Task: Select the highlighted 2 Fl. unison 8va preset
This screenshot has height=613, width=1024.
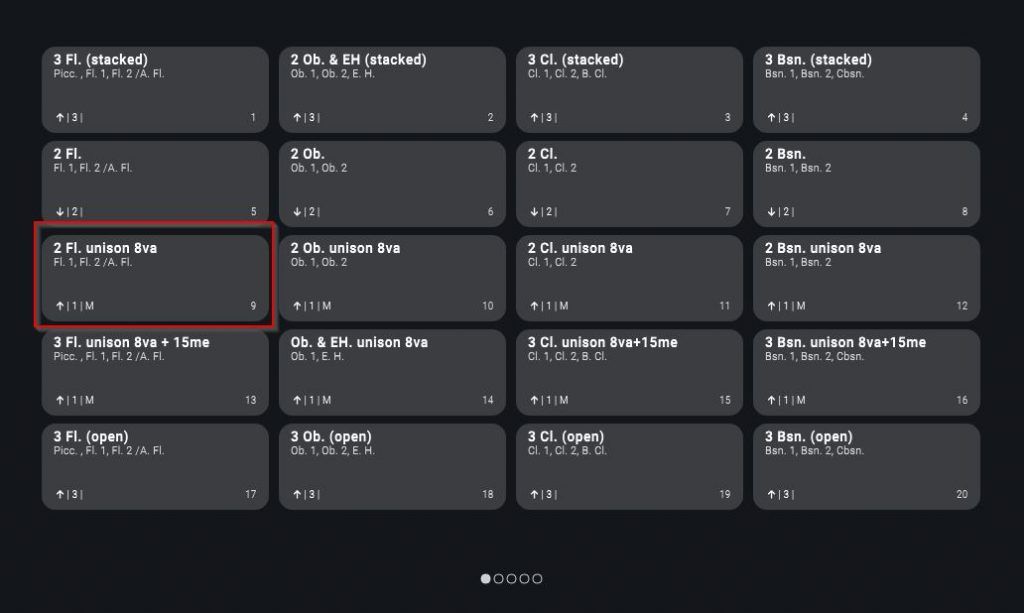Action: (155, 278)
